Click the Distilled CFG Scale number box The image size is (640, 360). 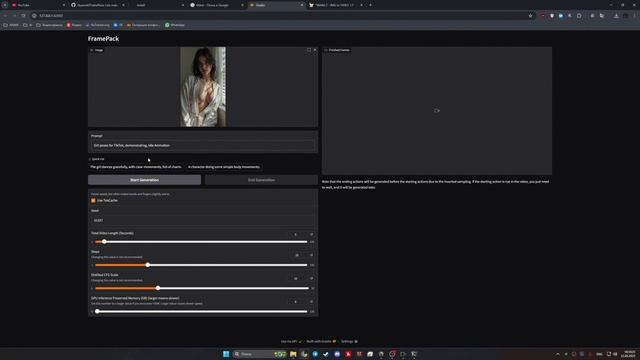pos(298,278)
